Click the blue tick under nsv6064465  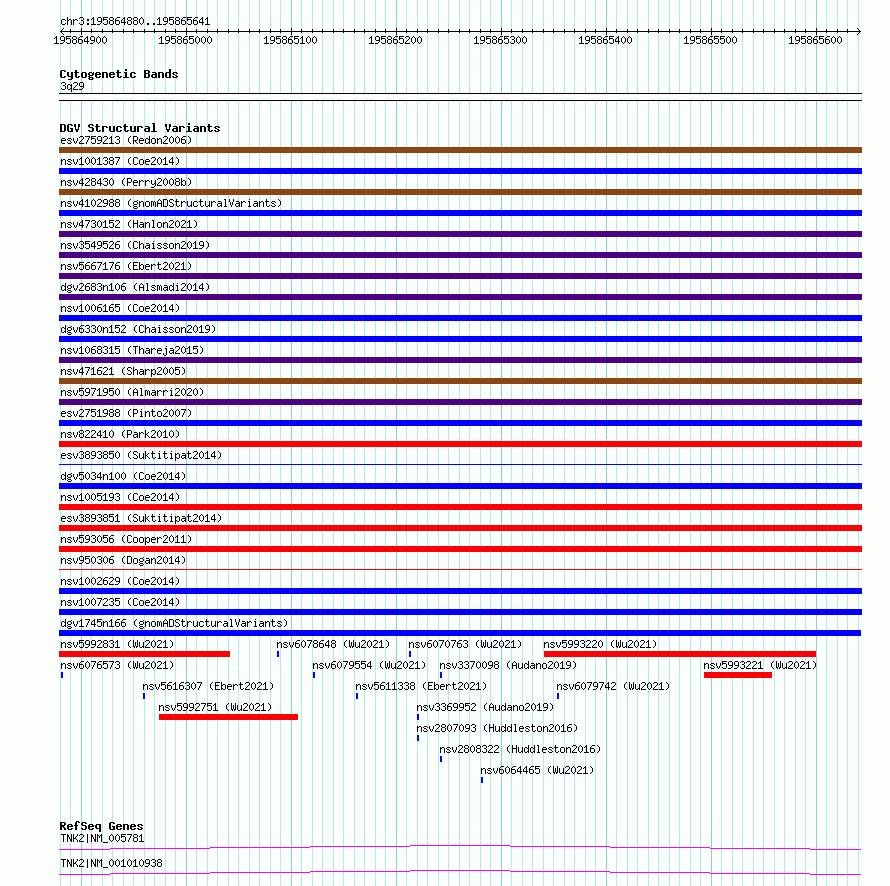coord(482,780)
